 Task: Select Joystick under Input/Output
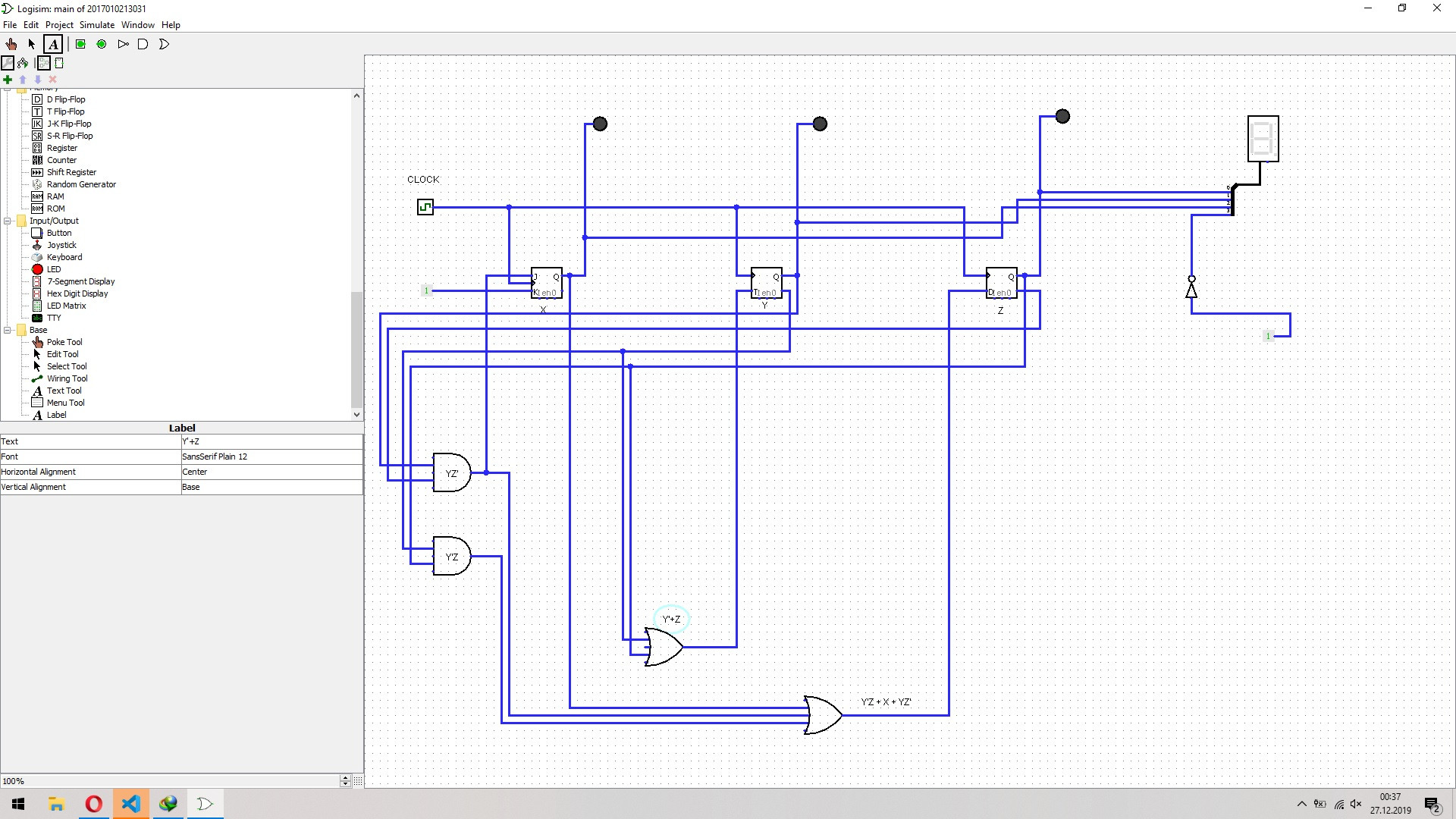coord(61,245)
